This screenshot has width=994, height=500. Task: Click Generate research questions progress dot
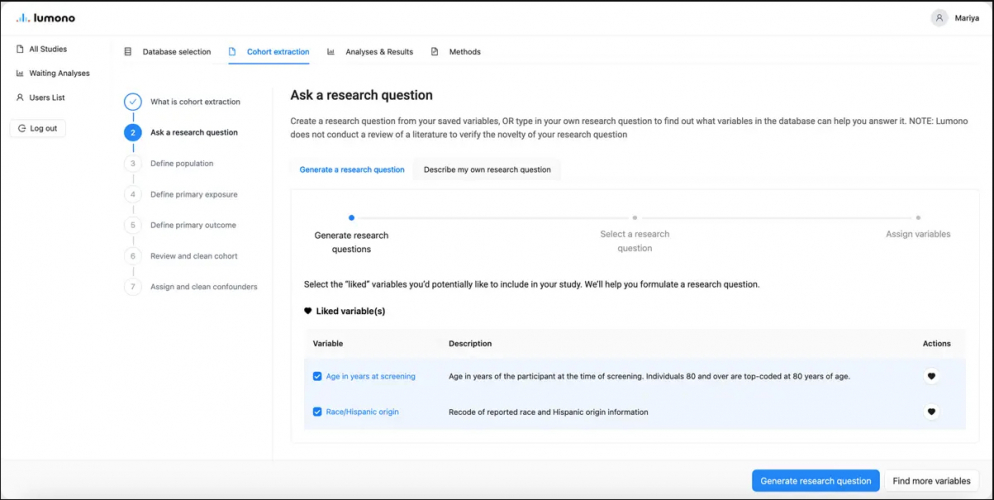(x=351, y=217)
